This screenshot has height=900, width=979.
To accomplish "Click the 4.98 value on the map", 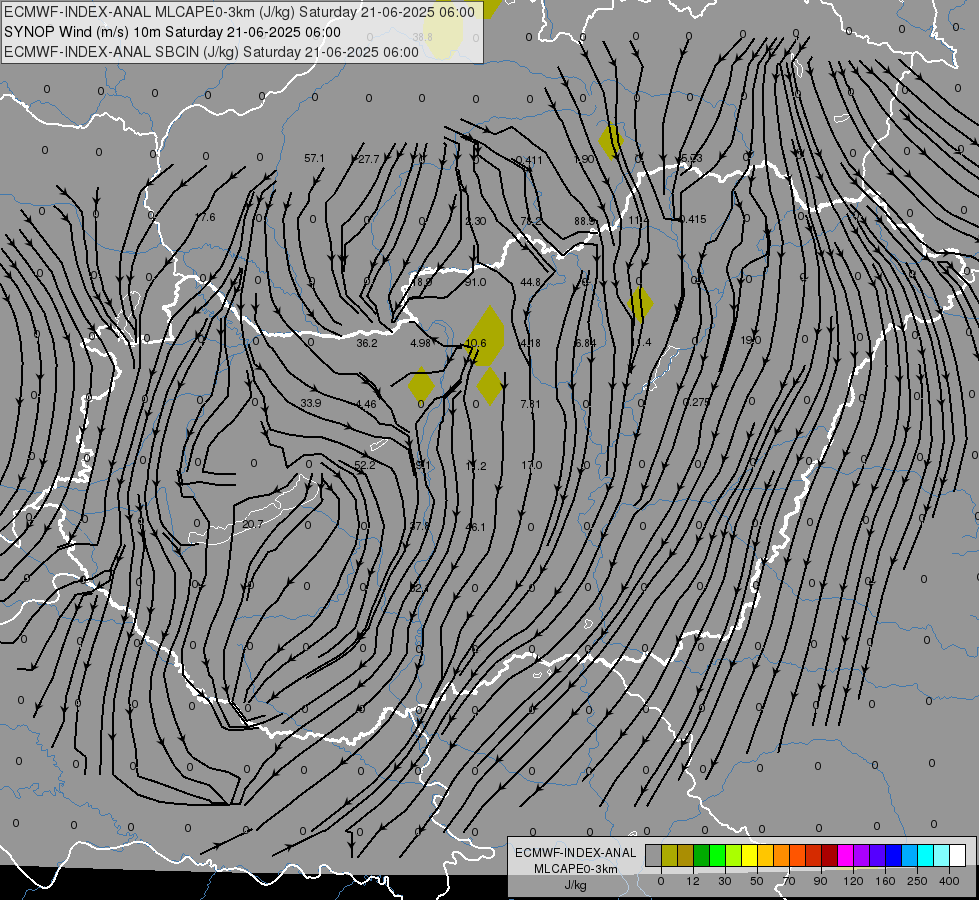I will click(x=420, y=343).
